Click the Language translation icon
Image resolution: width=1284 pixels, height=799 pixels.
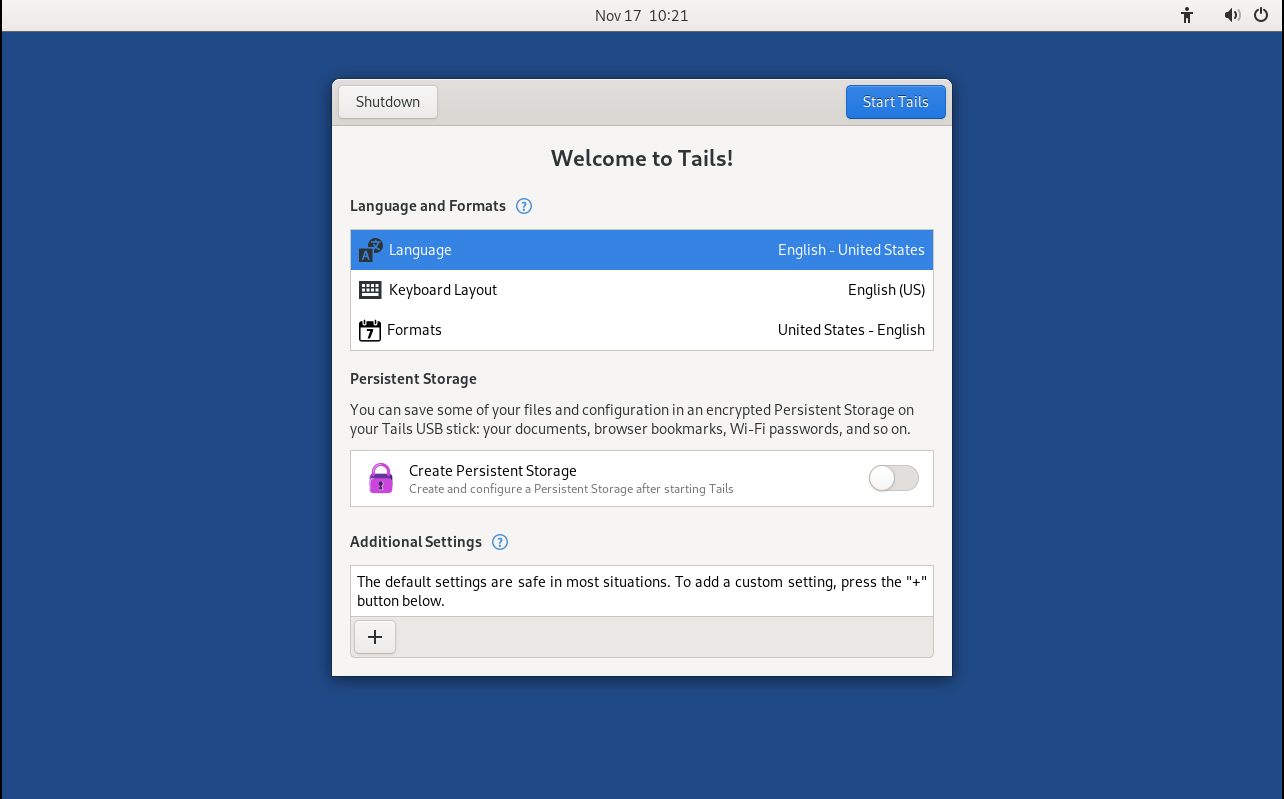point(370,250)
